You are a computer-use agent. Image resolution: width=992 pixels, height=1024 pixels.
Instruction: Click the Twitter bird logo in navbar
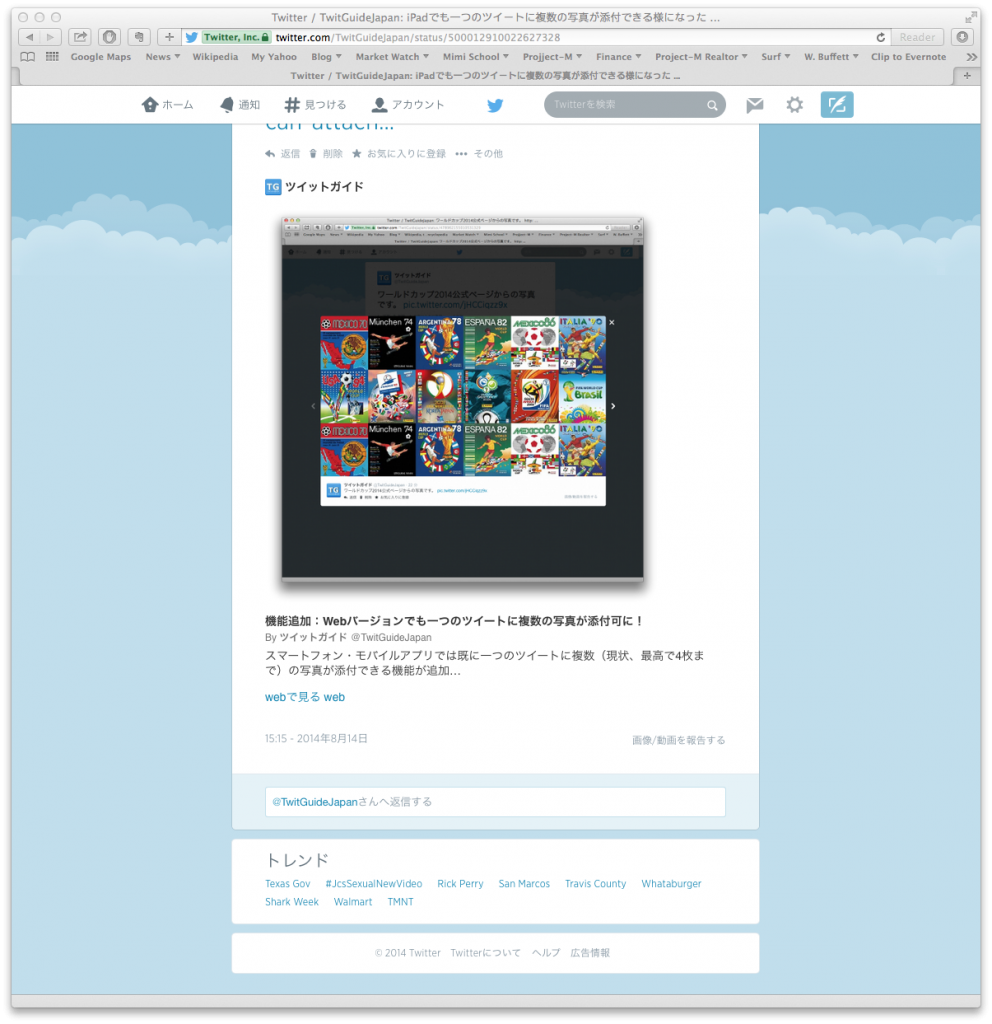click(495, 105)
